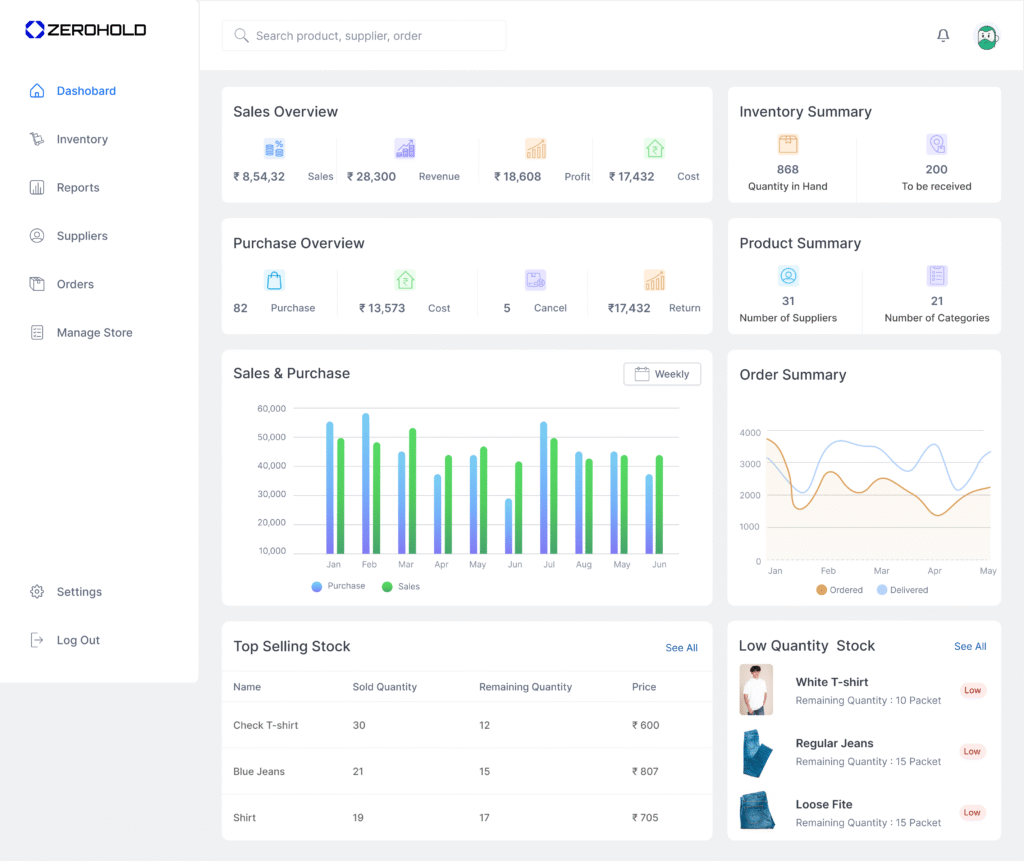Click See All for Top Selling Stock
Viewport: 1024px width, 861px height.
pyautogui.click(x=681, y=648)
